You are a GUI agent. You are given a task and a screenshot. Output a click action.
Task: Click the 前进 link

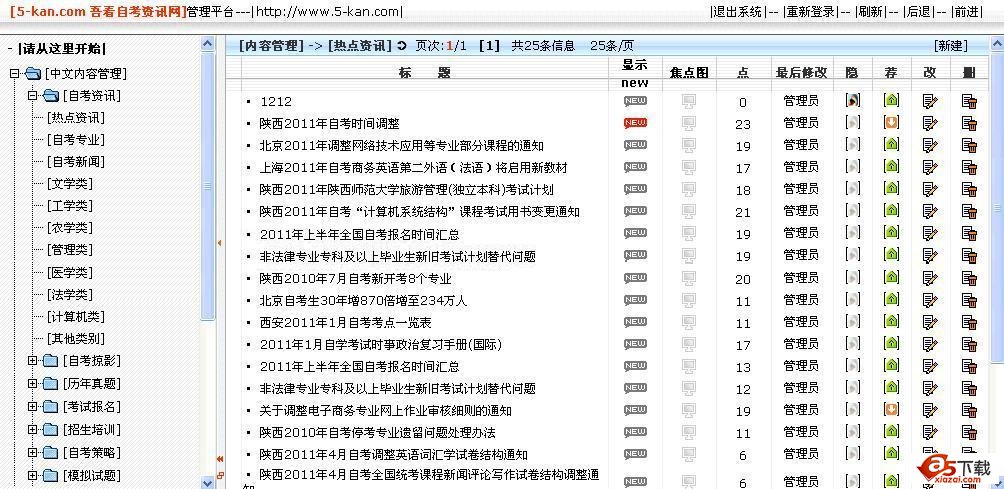point(966,12)
